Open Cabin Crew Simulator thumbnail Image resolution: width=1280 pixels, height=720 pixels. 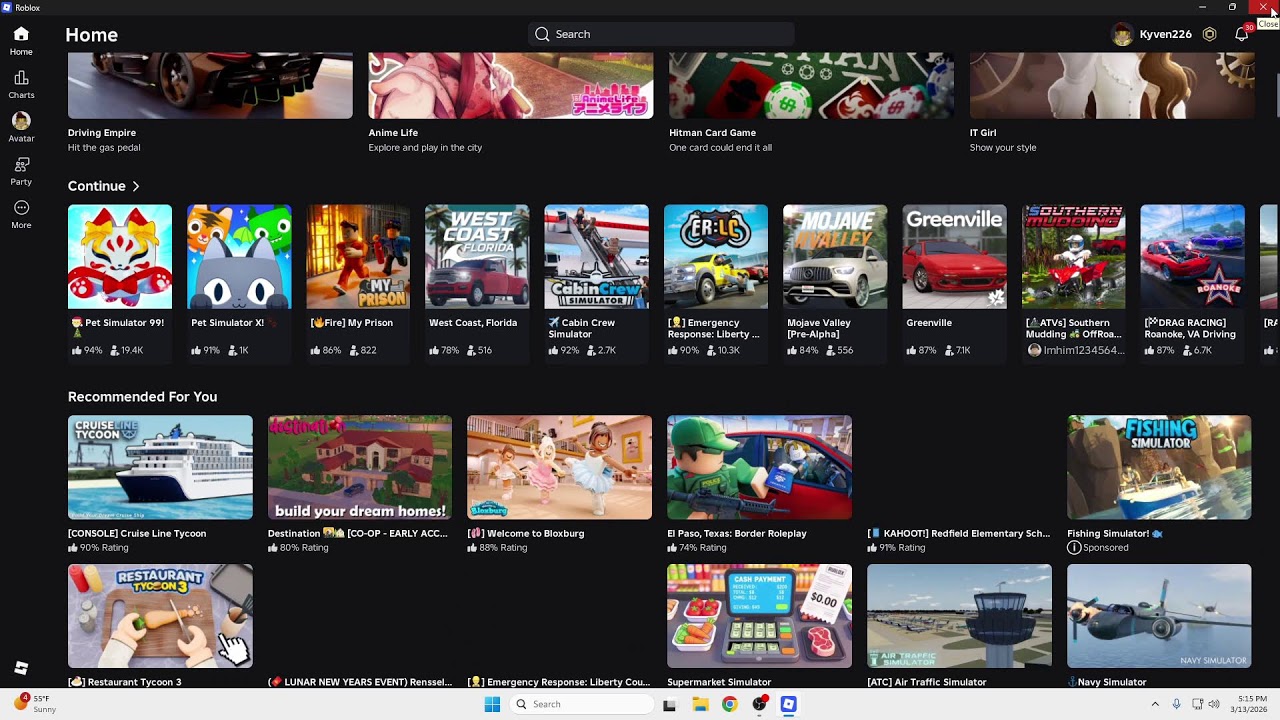[597, 257]
